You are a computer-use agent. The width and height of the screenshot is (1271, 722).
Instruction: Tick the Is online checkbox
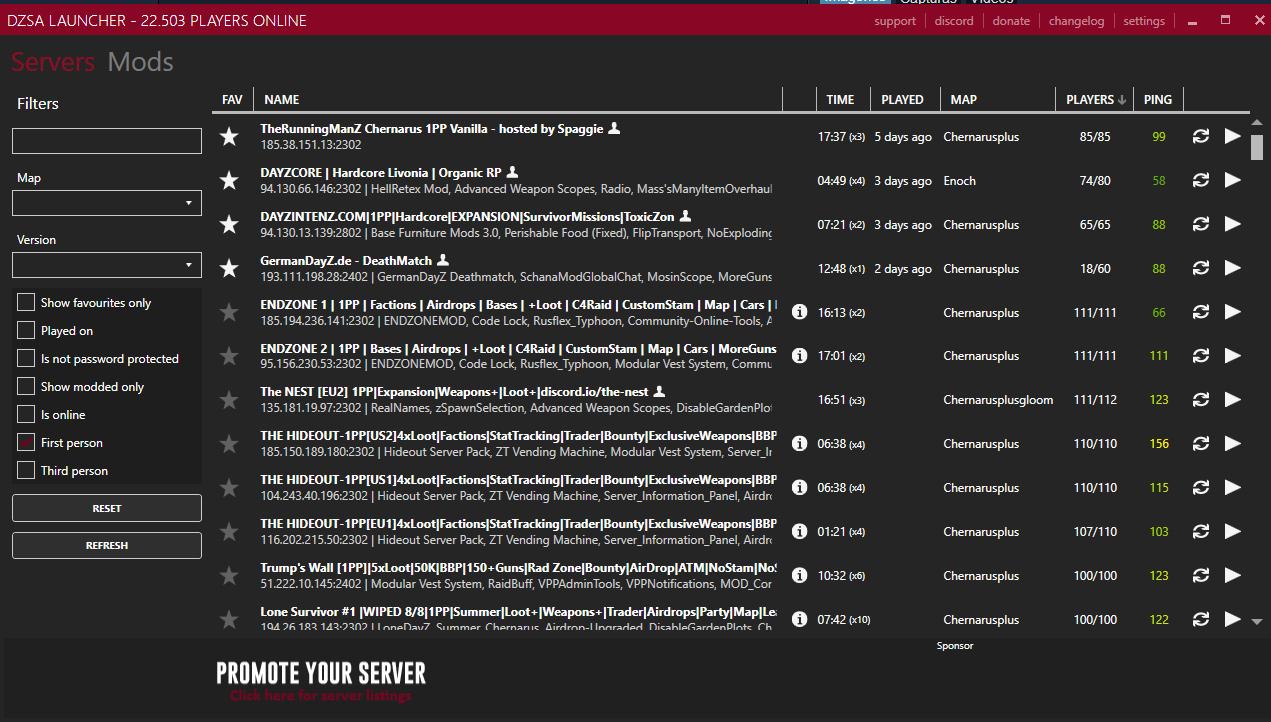tap(26, 414)
